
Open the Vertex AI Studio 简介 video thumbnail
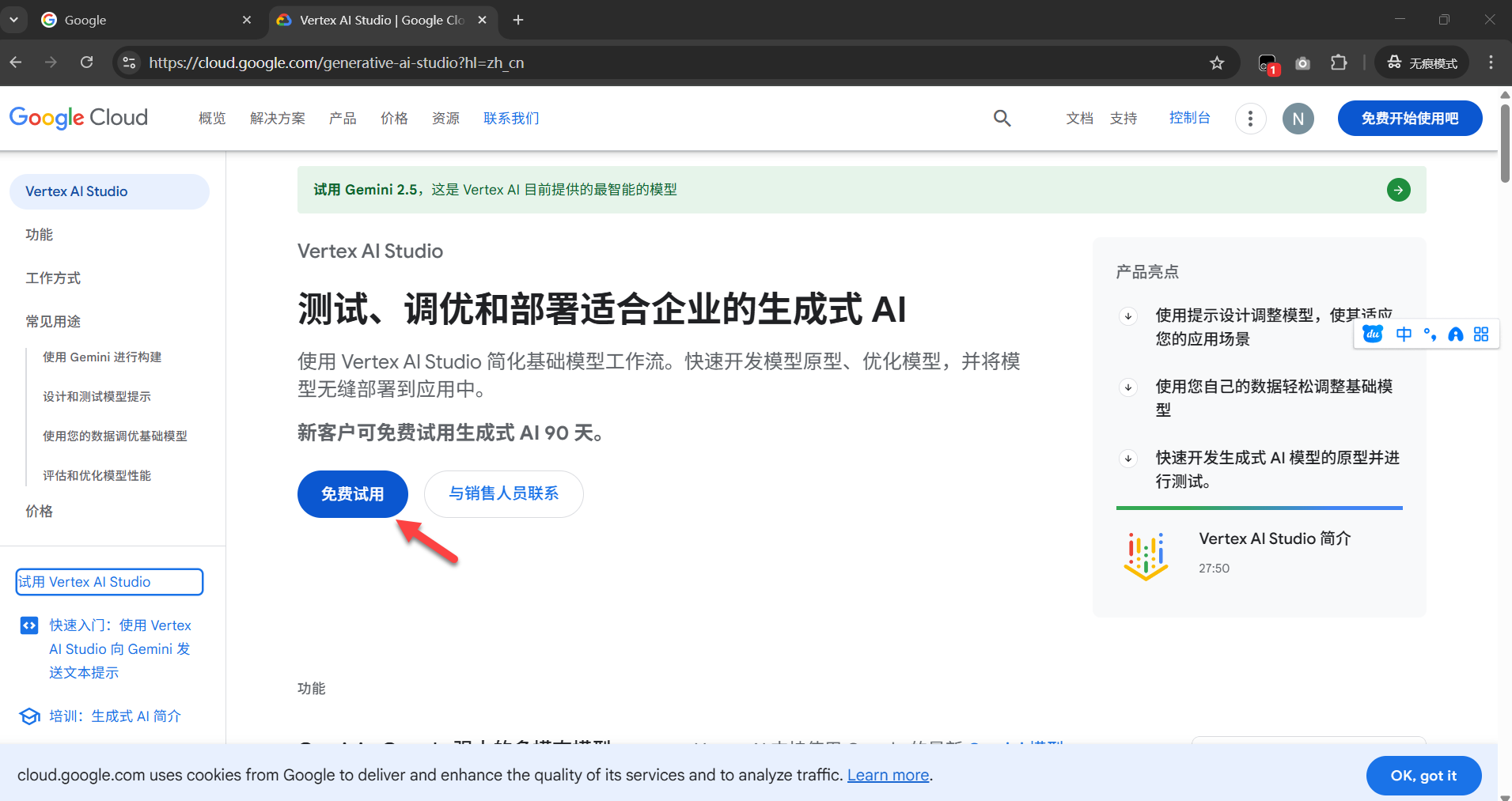click(1146, 556)
